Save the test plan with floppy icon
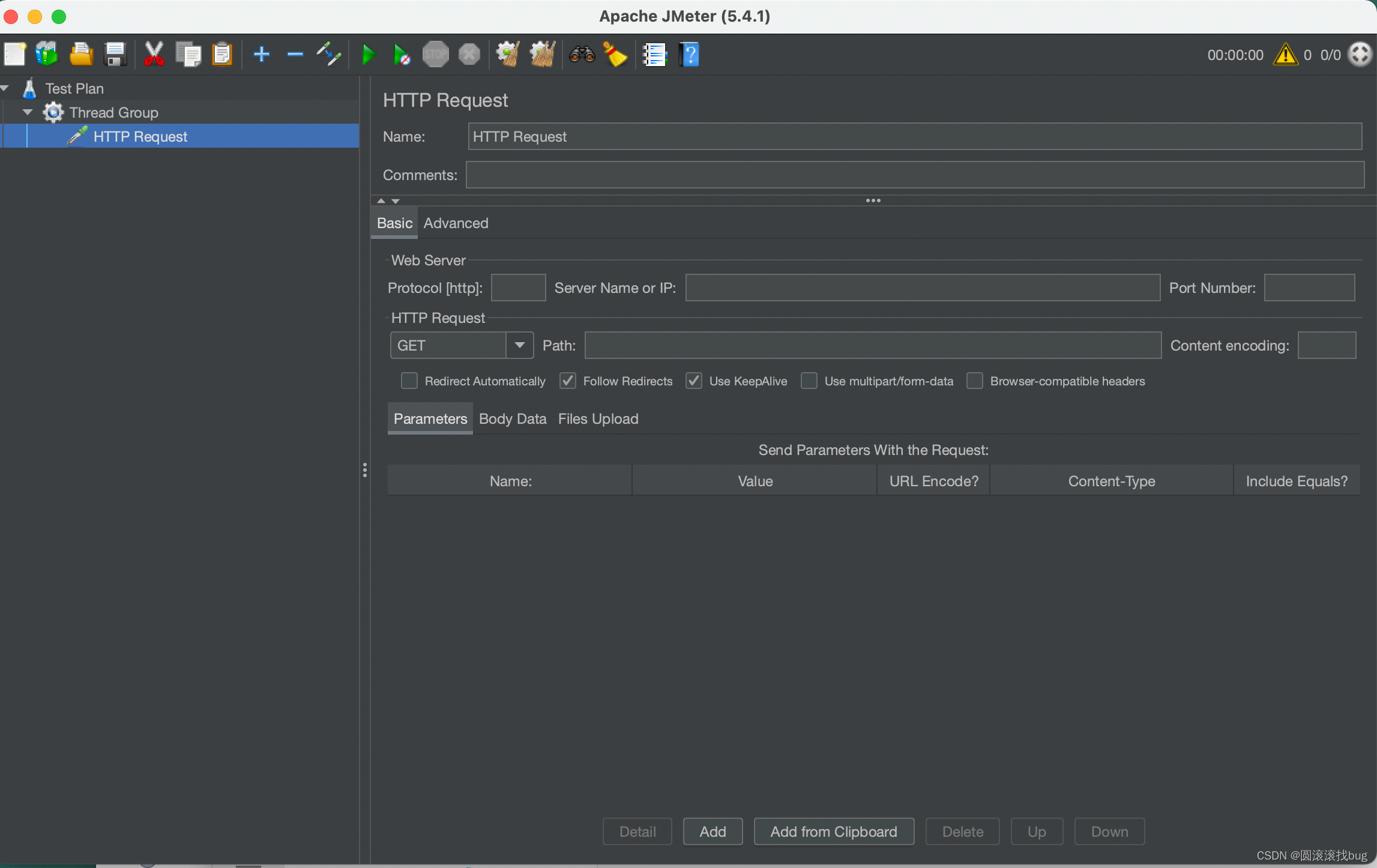 115,55
